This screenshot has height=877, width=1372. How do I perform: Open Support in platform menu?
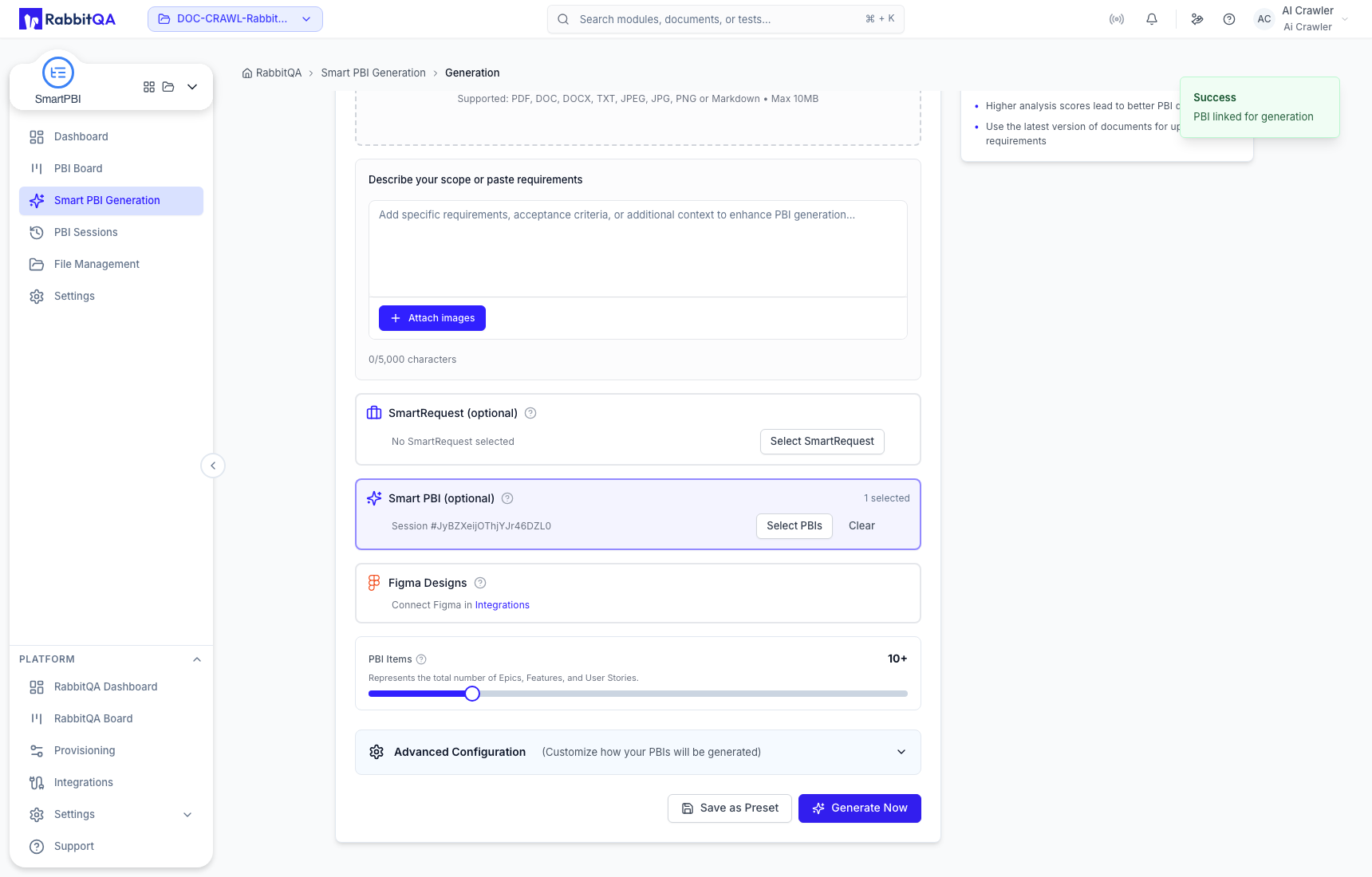point(111,846)
